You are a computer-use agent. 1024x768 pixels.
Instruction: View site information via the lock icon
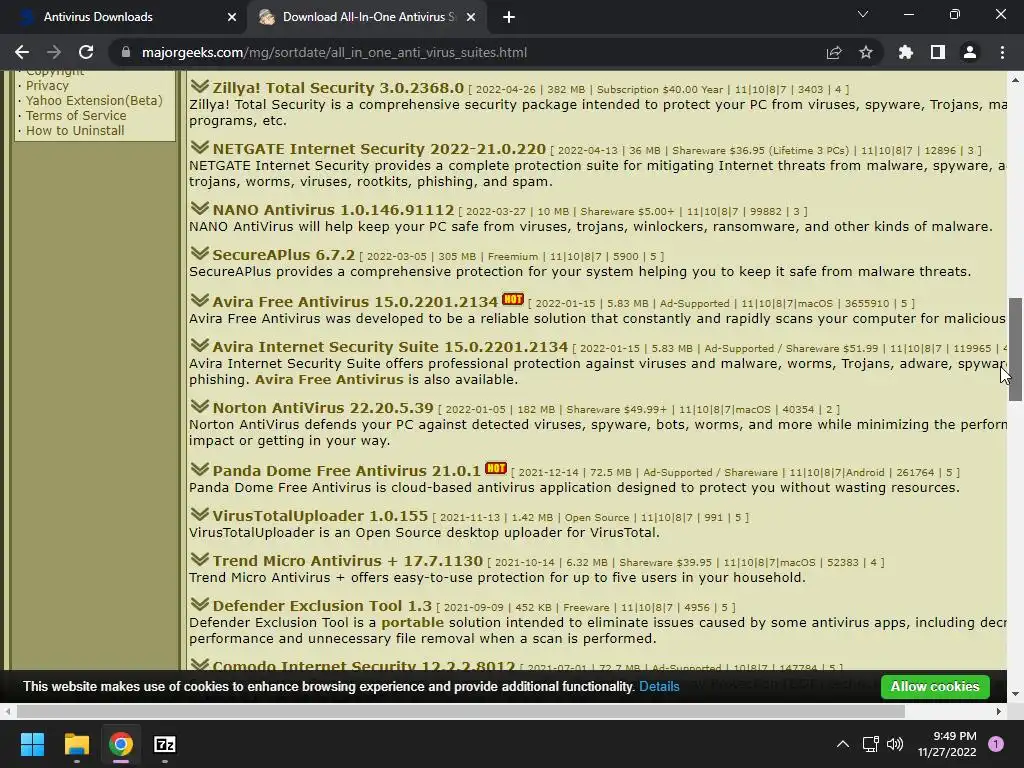click(x=126, y=52)
